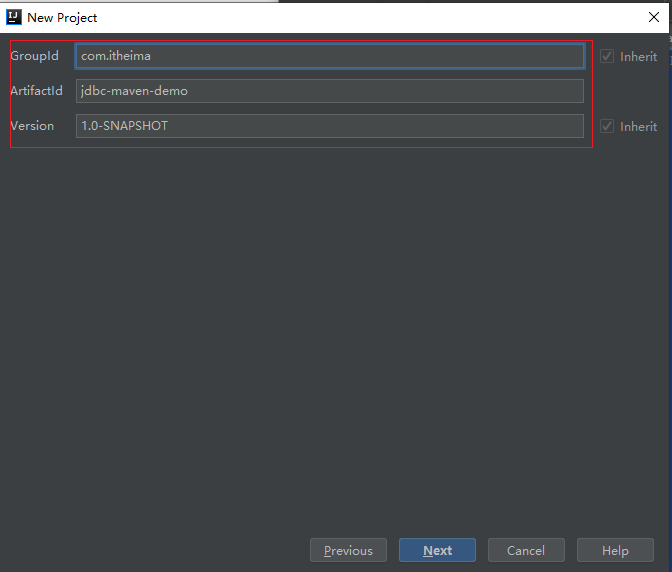
Task: Open Help for this dialog
Action: tap(615, 550)
